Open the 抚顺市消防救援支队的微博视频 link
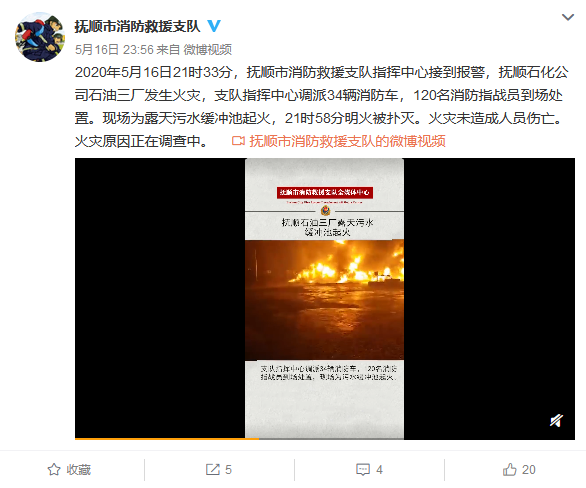This screenshot has height=488, width=586. point(348,141)
